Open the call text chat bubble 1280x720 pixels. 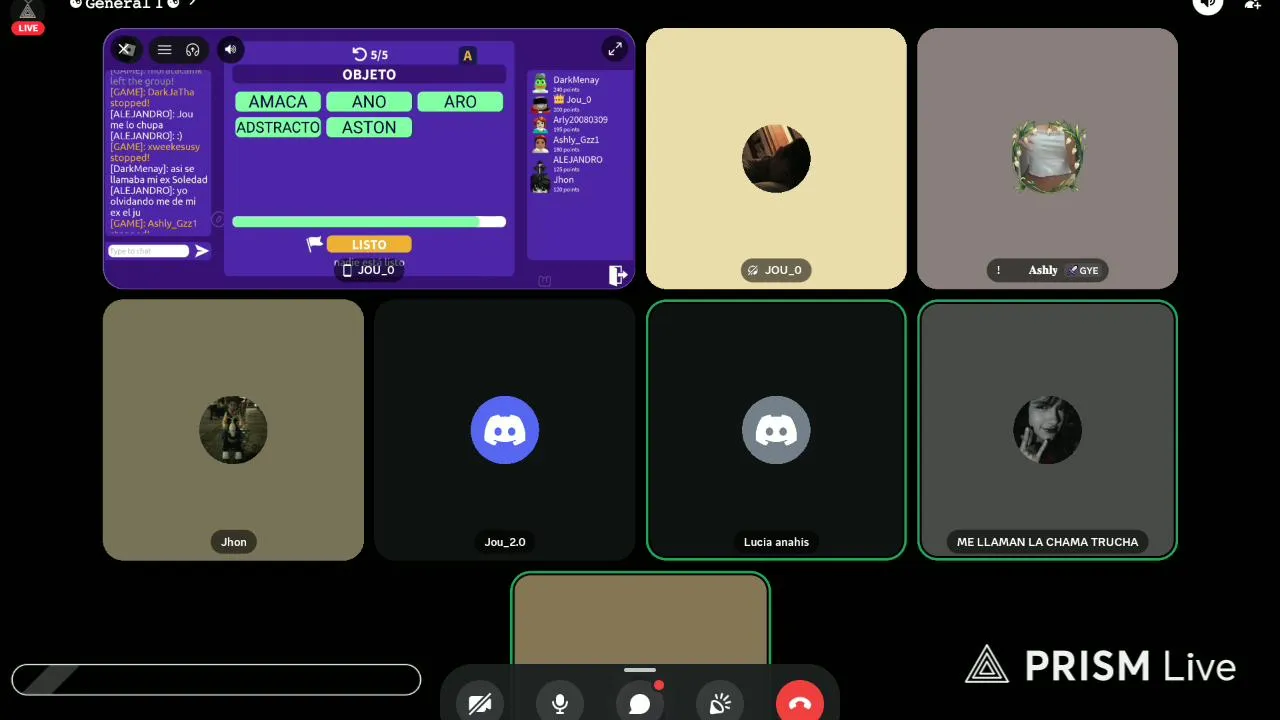coord(640,704)
